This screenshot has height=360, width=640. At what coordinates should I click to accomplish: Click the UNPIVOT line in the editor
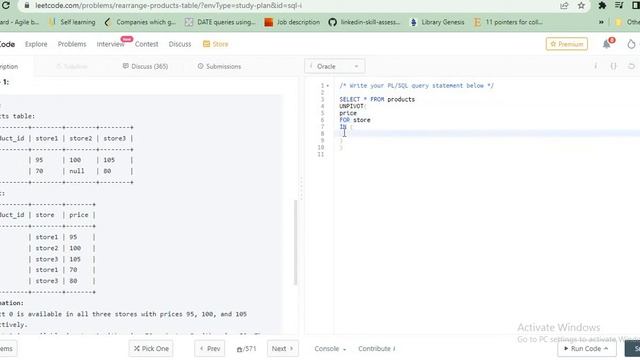353,106
